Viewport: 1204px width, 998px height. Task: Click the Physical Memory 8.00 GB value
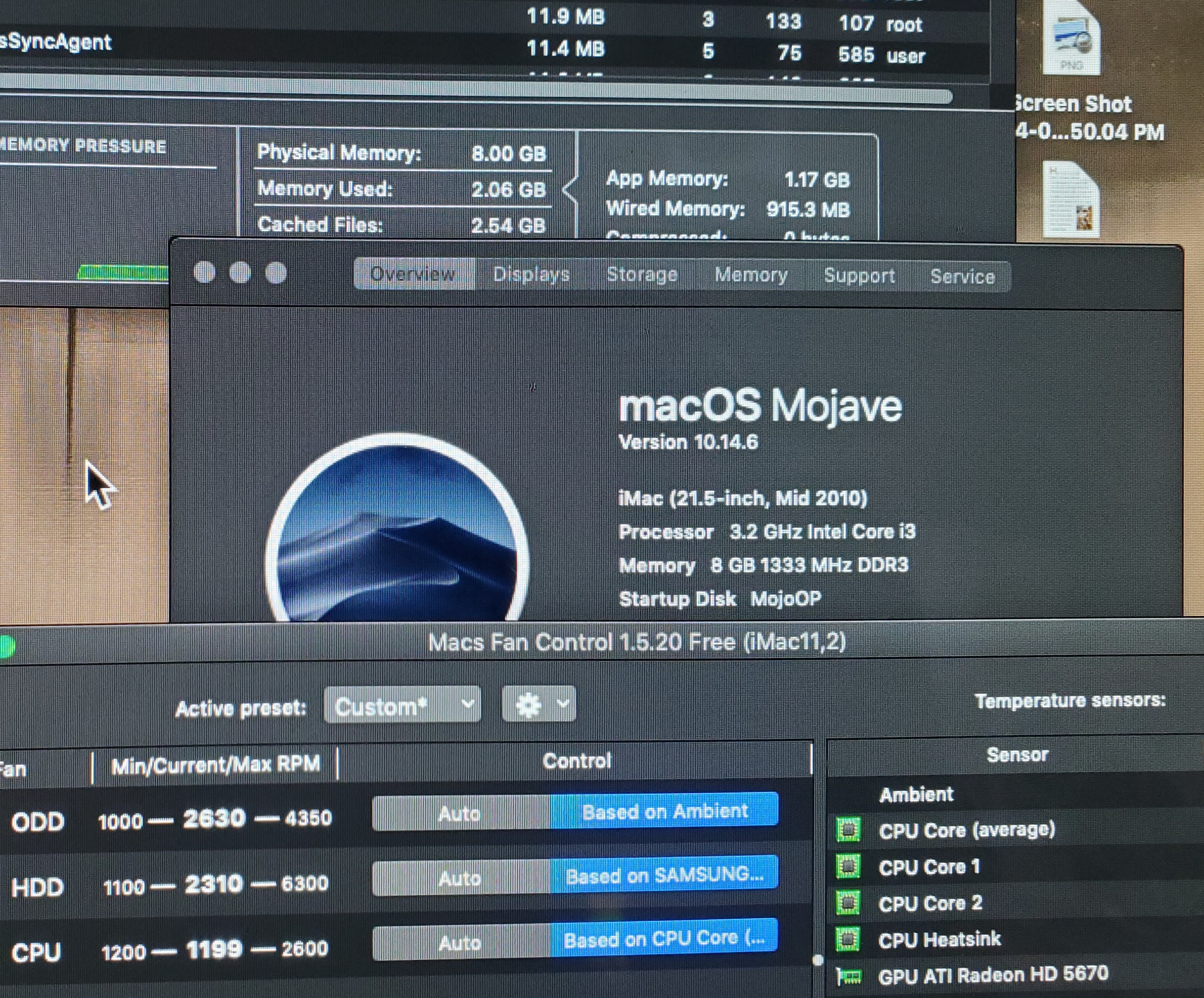tap(509, 154)
